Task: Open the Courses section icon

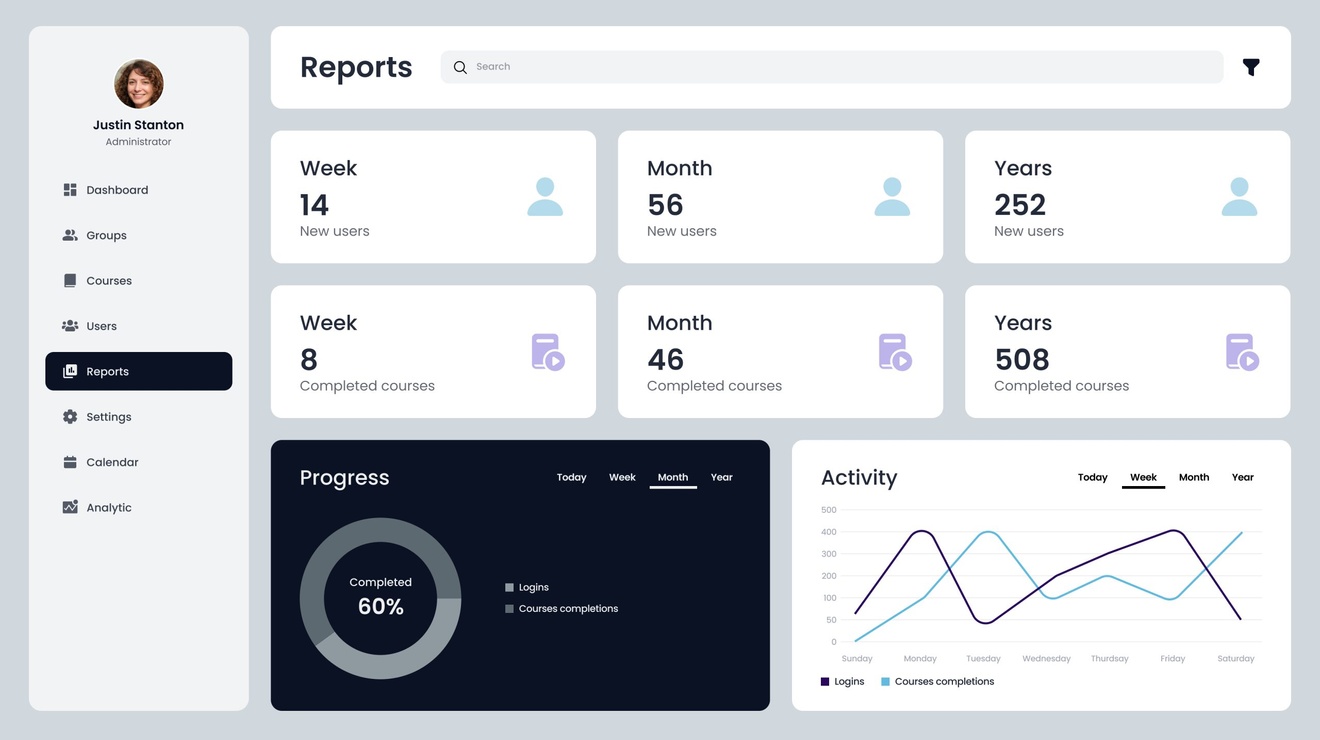Action: (x=70, y=280)
